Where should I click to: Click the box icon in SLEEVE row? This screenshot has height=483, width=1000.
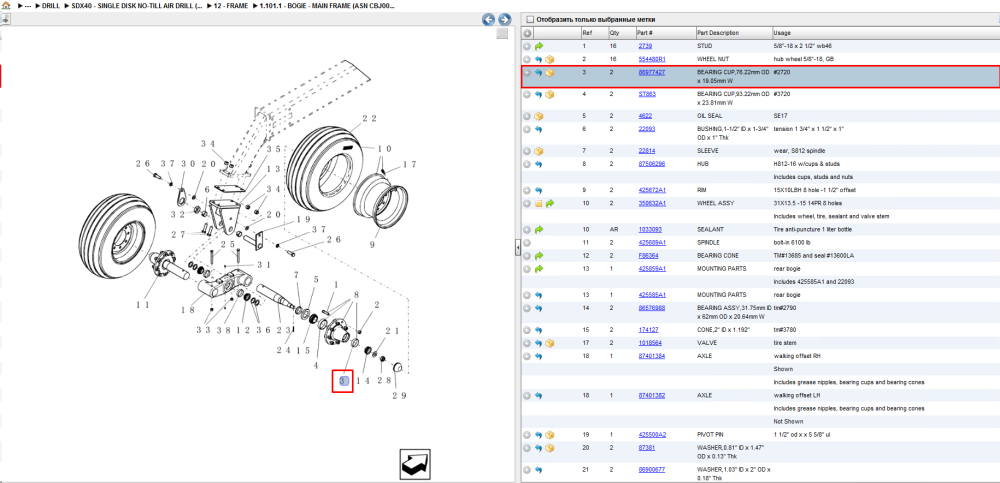click(539, 151)
